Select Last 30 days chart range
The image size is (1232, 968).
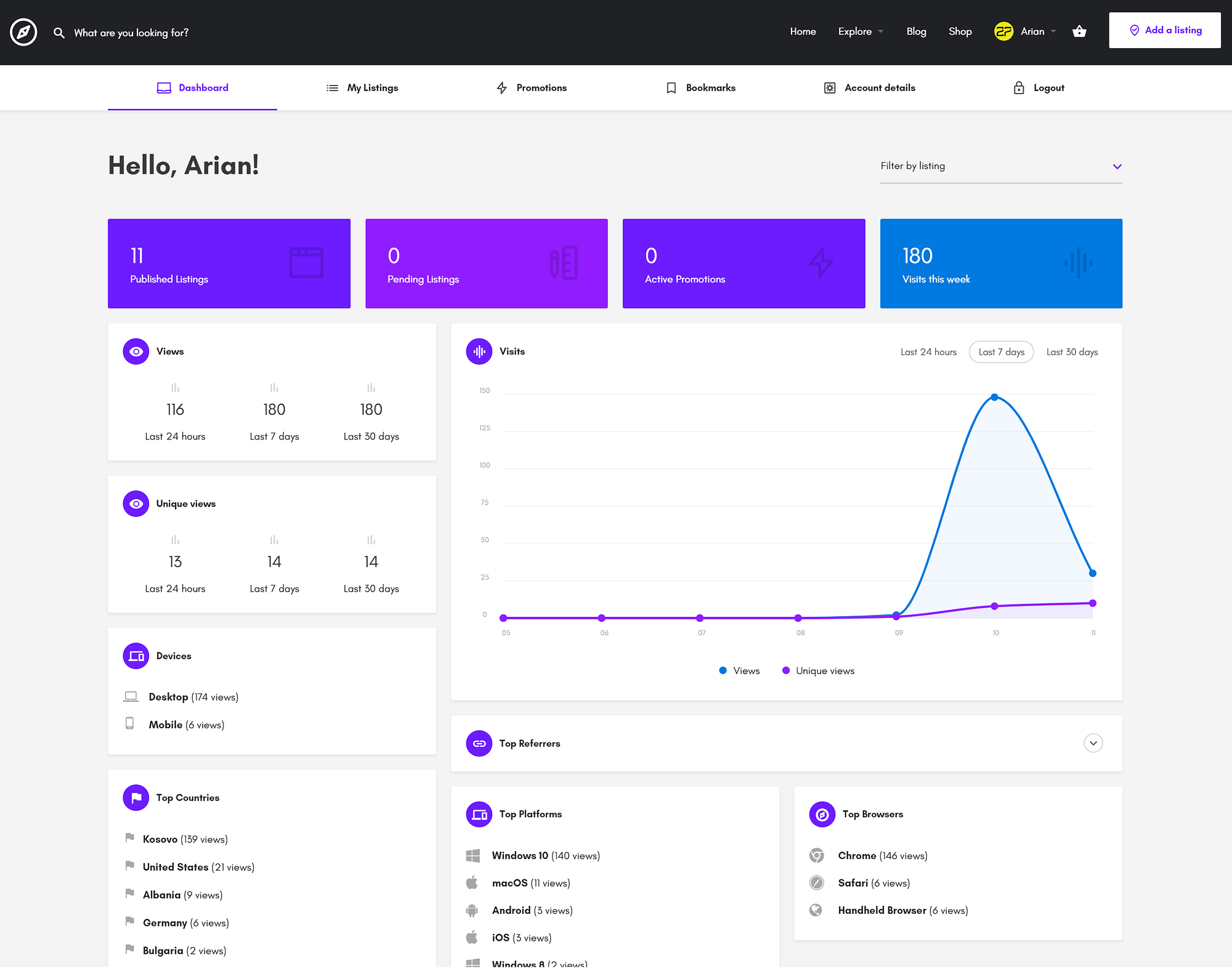click(1072, 352)
